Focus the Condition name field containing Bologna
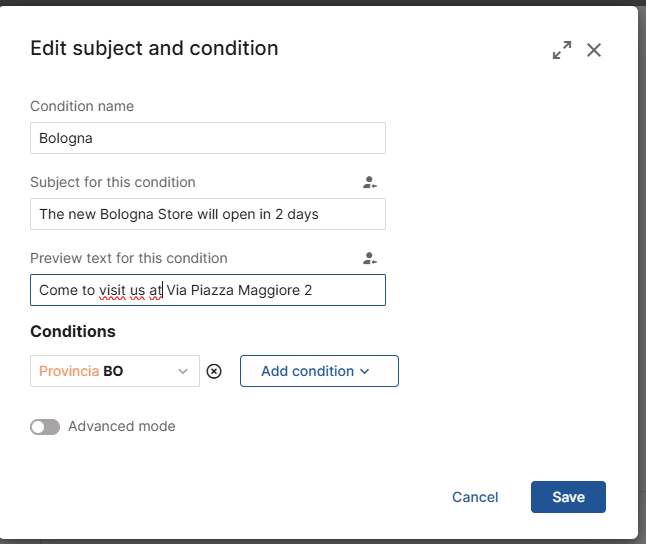This screenshot has width=646, height=544. [207, 138]
